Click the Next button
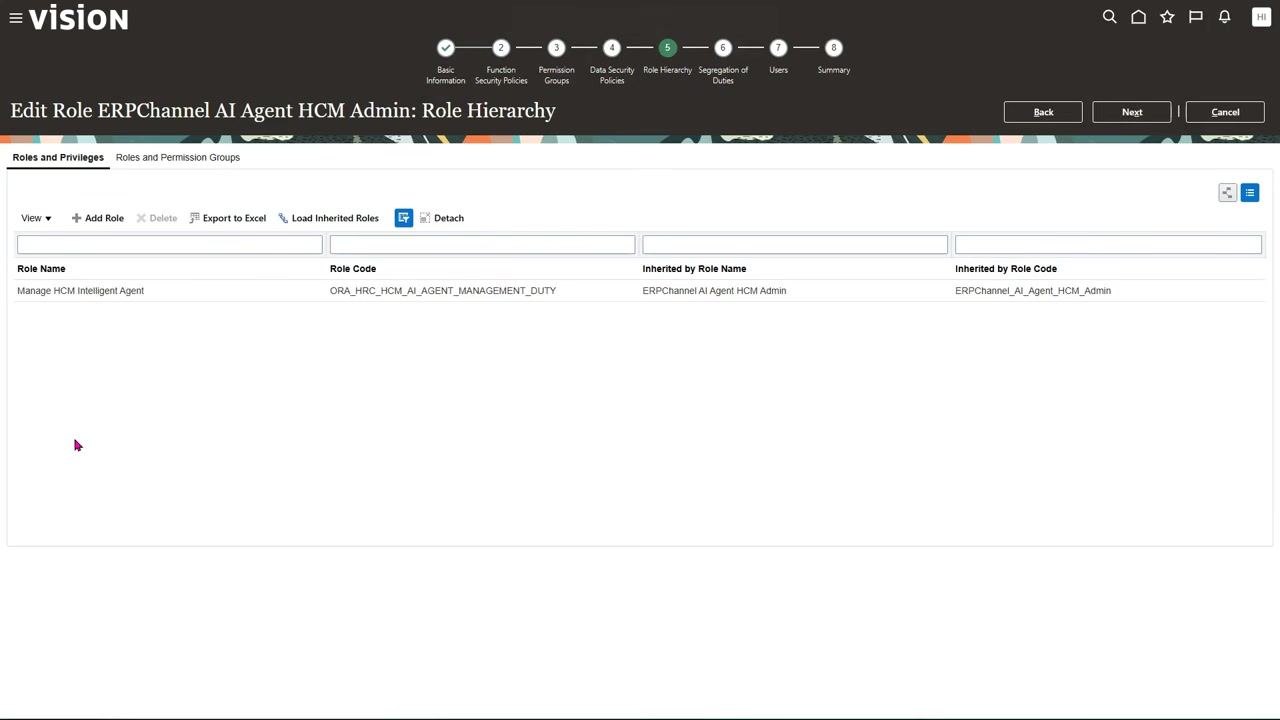Image resolution: width=1280 pixels, height=720 pixels. pos(1132,112)
